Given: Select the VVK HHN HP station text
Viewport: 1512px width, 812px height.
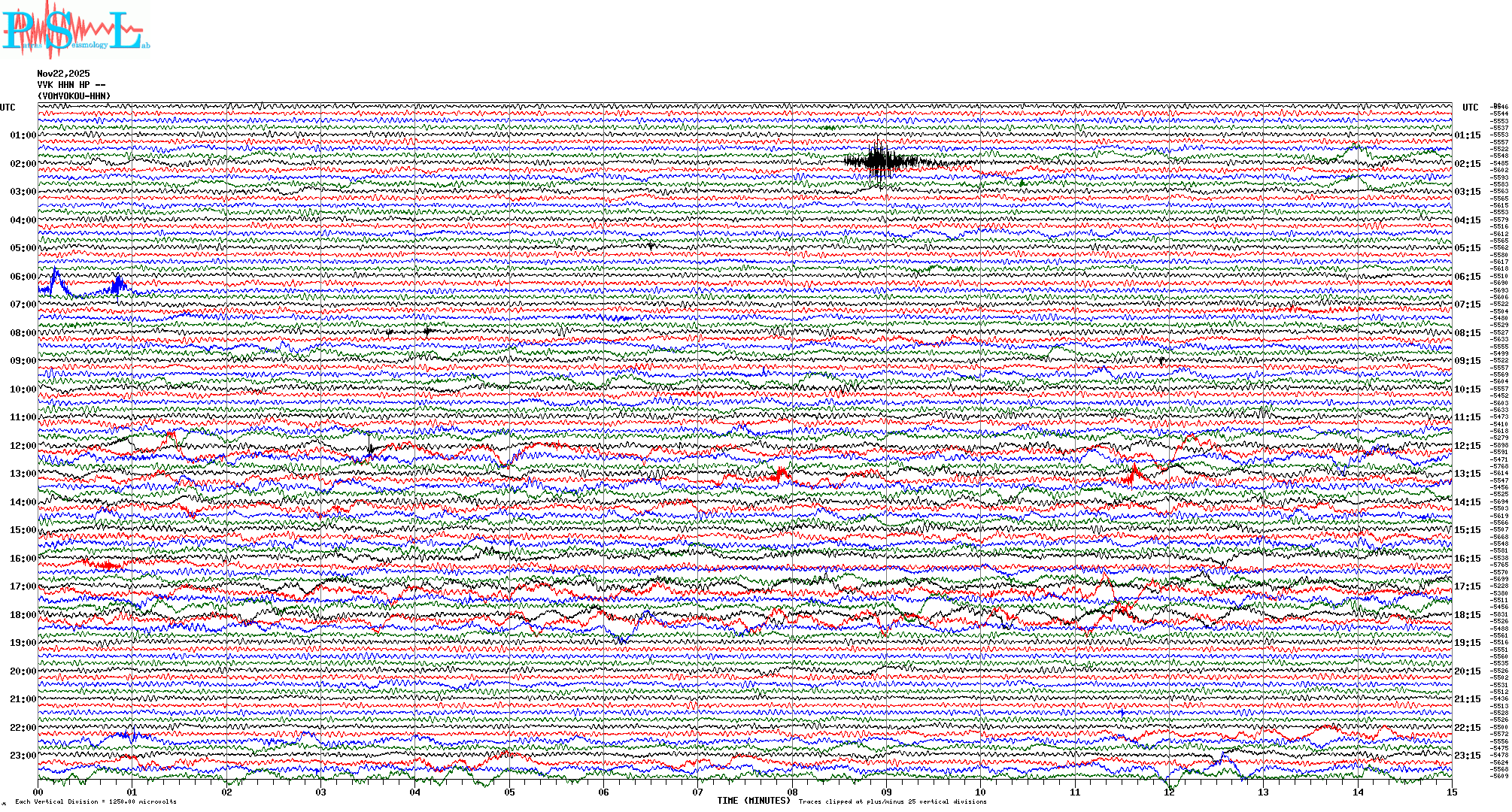Looking at the screenshot, I should 71,85.
